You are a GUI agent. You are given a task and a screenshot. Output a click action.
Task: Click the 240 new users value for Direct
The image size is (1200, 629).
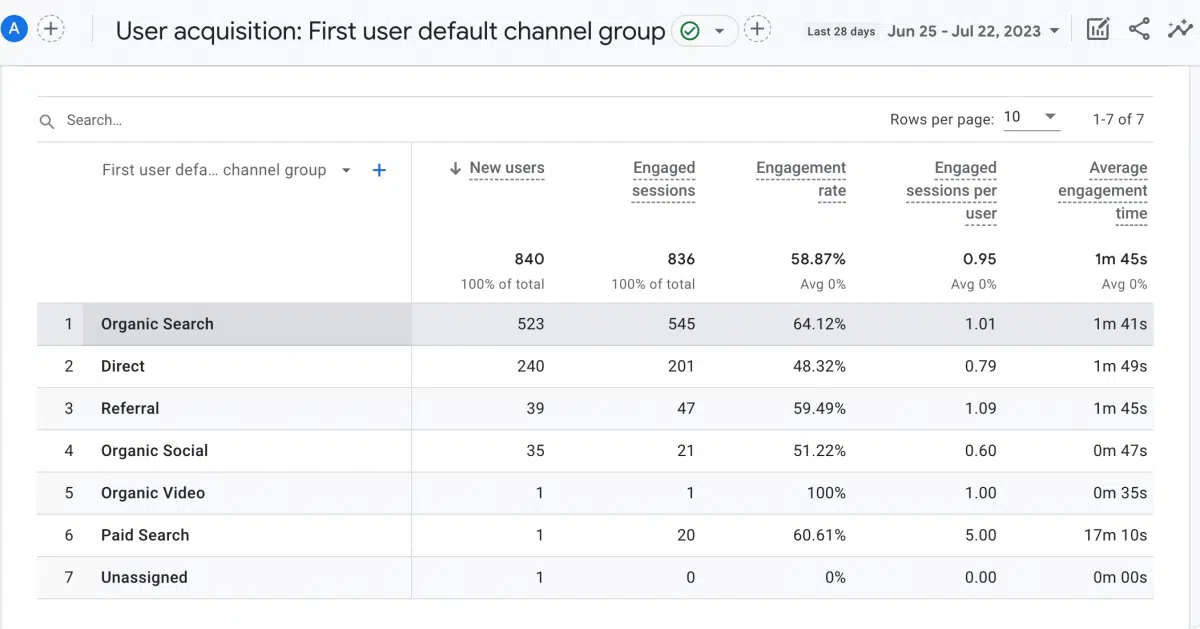[x=530, y=366]
